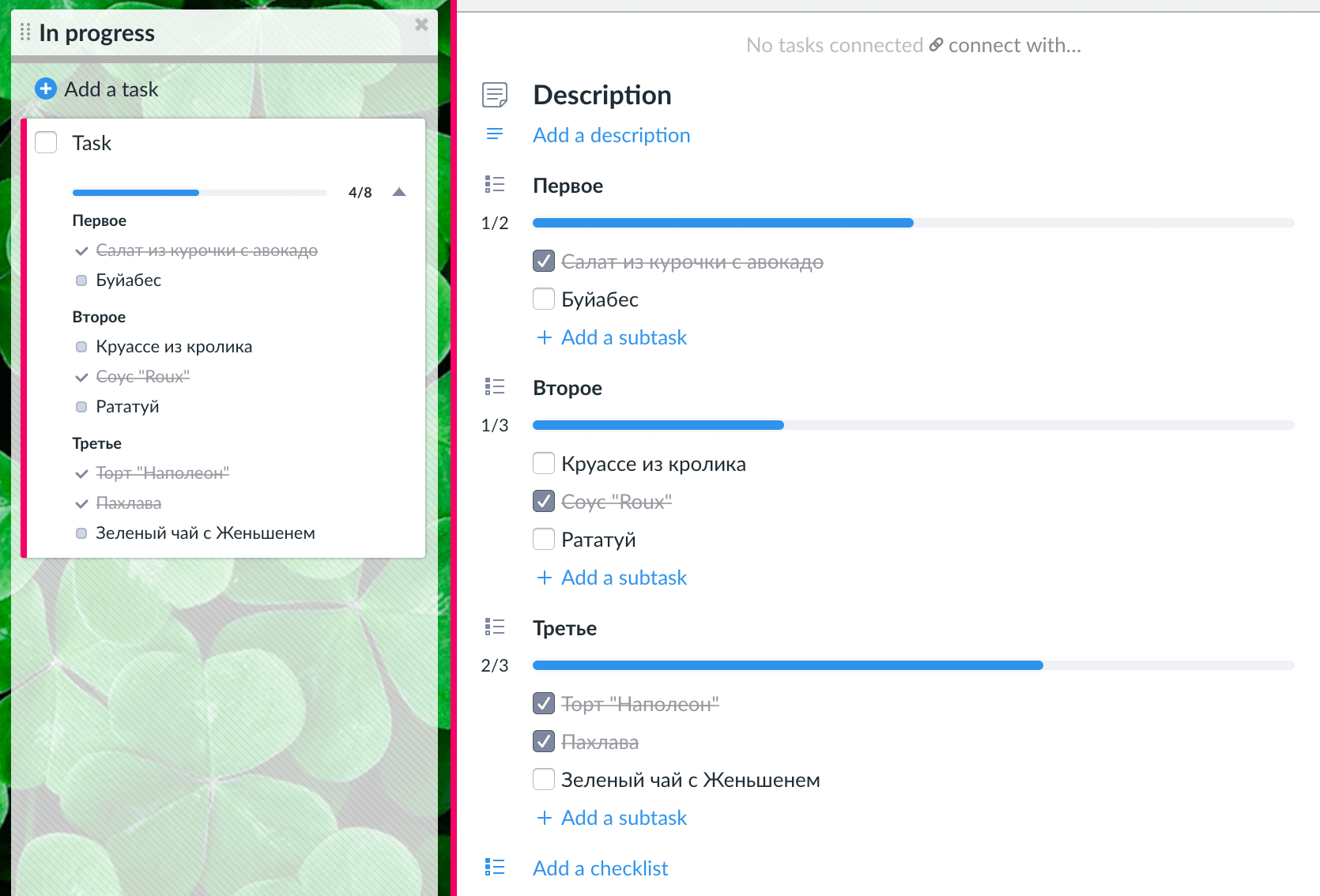This screenshot has width=1320, height=896.
Task: Click the blue Add a checklist icon
Action: coord(495,868)
